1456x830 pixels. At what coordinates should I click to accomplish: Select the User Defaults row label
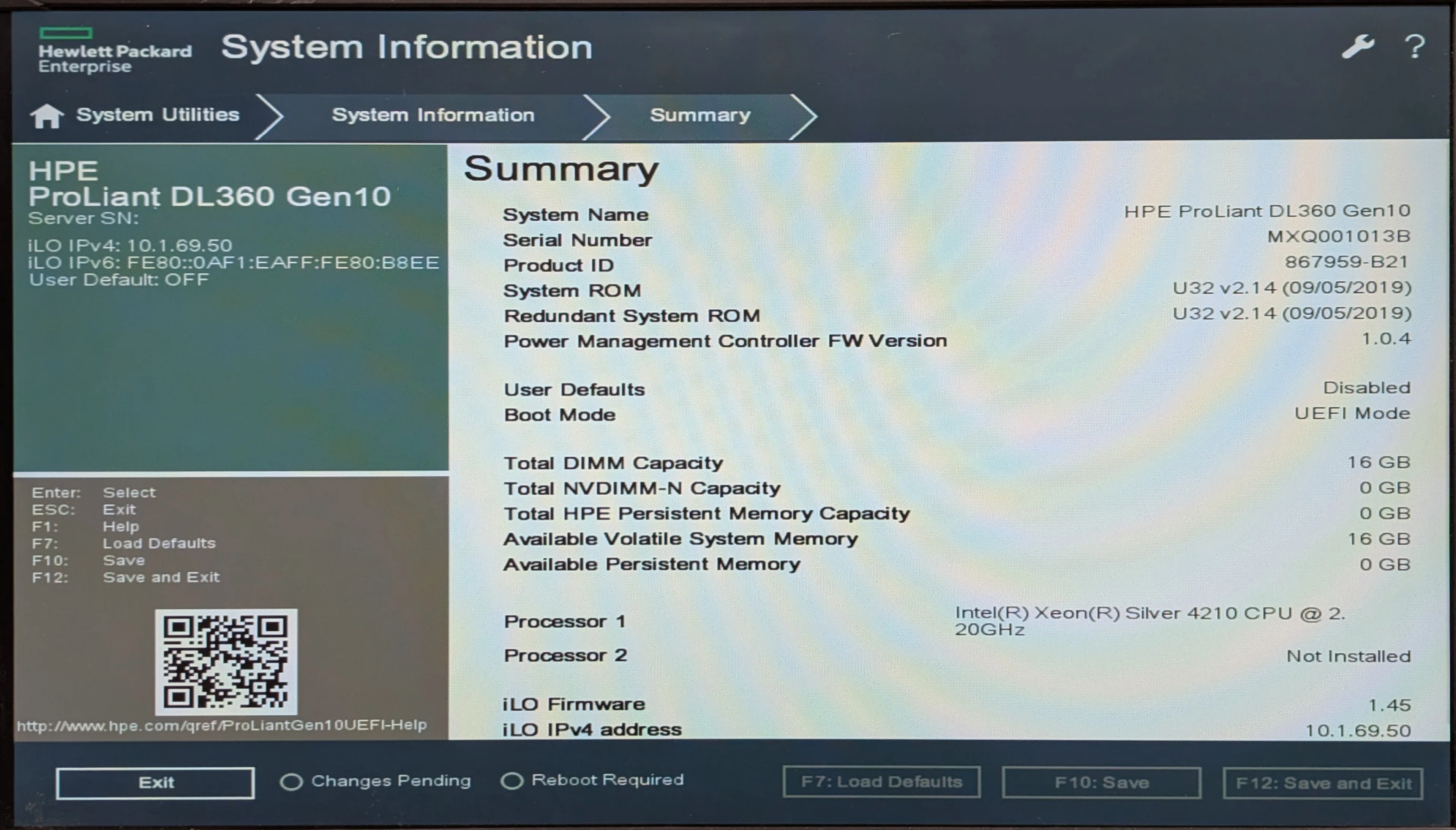click(x=575, y=390)
